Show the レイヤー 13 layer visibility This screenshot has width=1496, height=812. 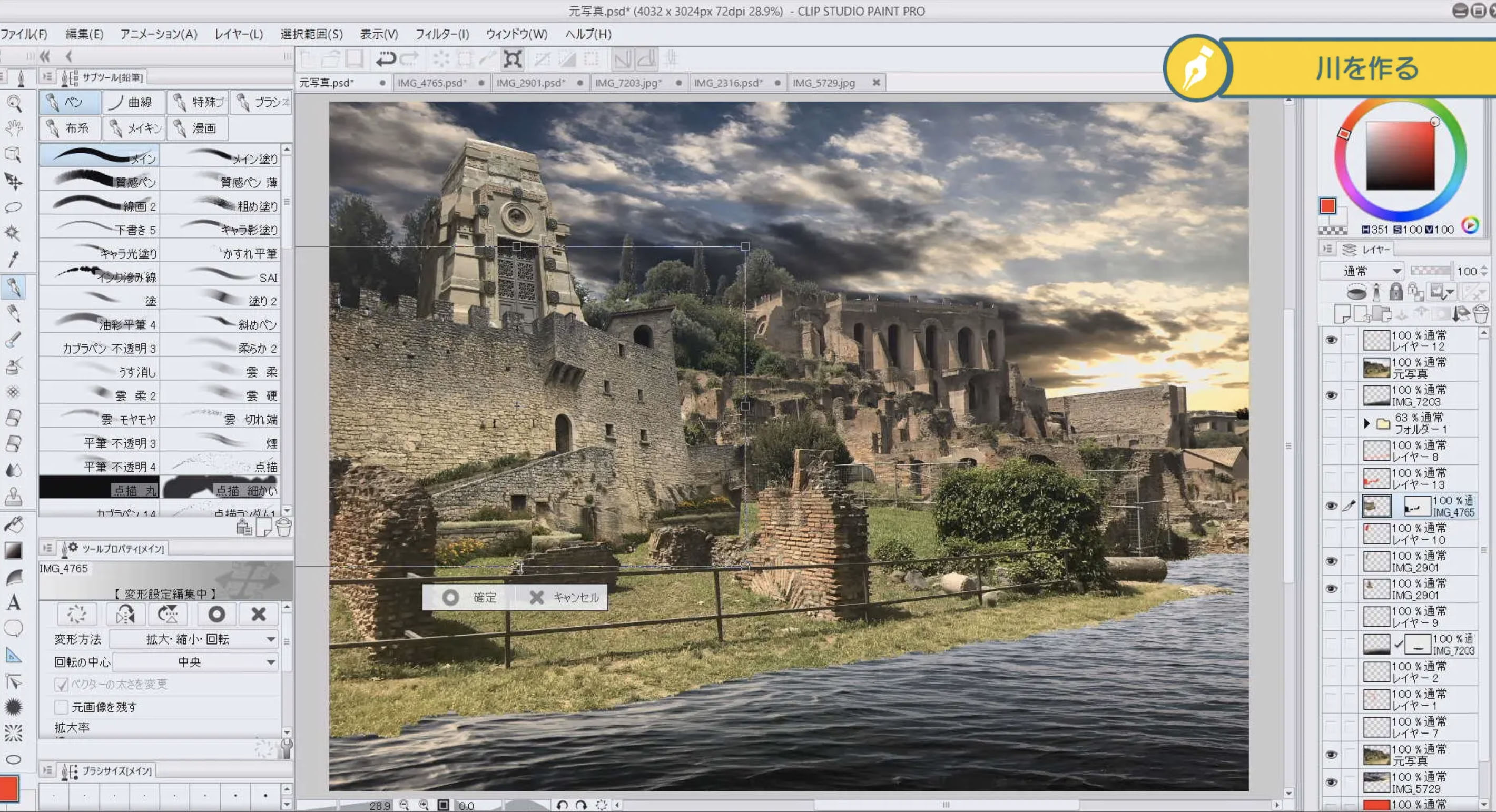click(x=1331, y=478)
